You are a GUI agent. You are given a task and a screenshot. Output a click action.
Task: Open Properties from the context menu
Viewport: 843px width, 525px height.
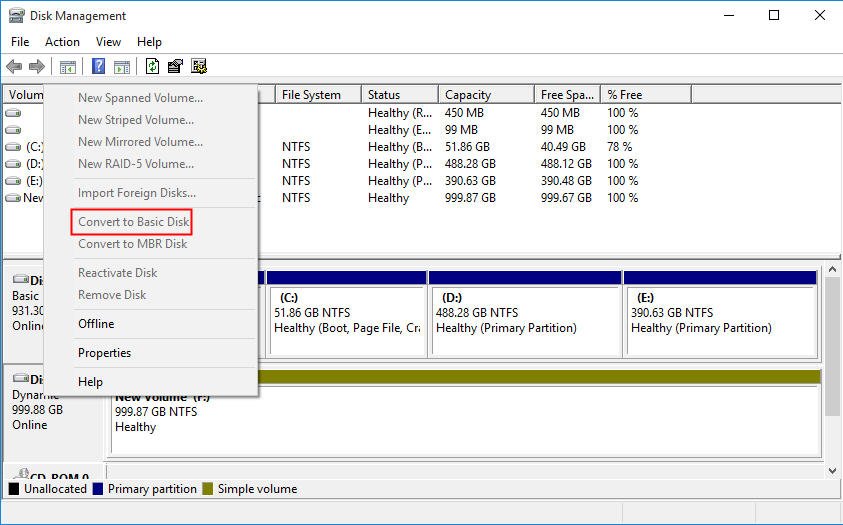point(104,353)
